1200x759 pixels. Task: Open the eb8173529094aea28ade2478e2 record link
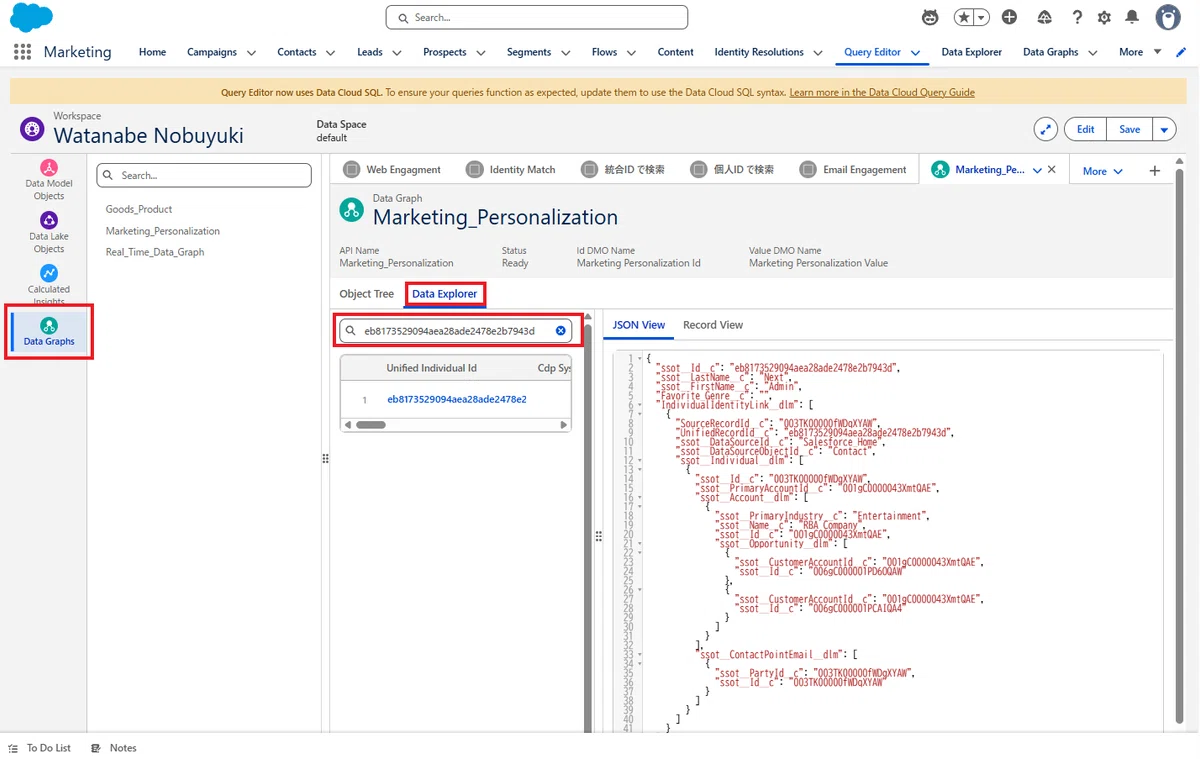point(456,399)
